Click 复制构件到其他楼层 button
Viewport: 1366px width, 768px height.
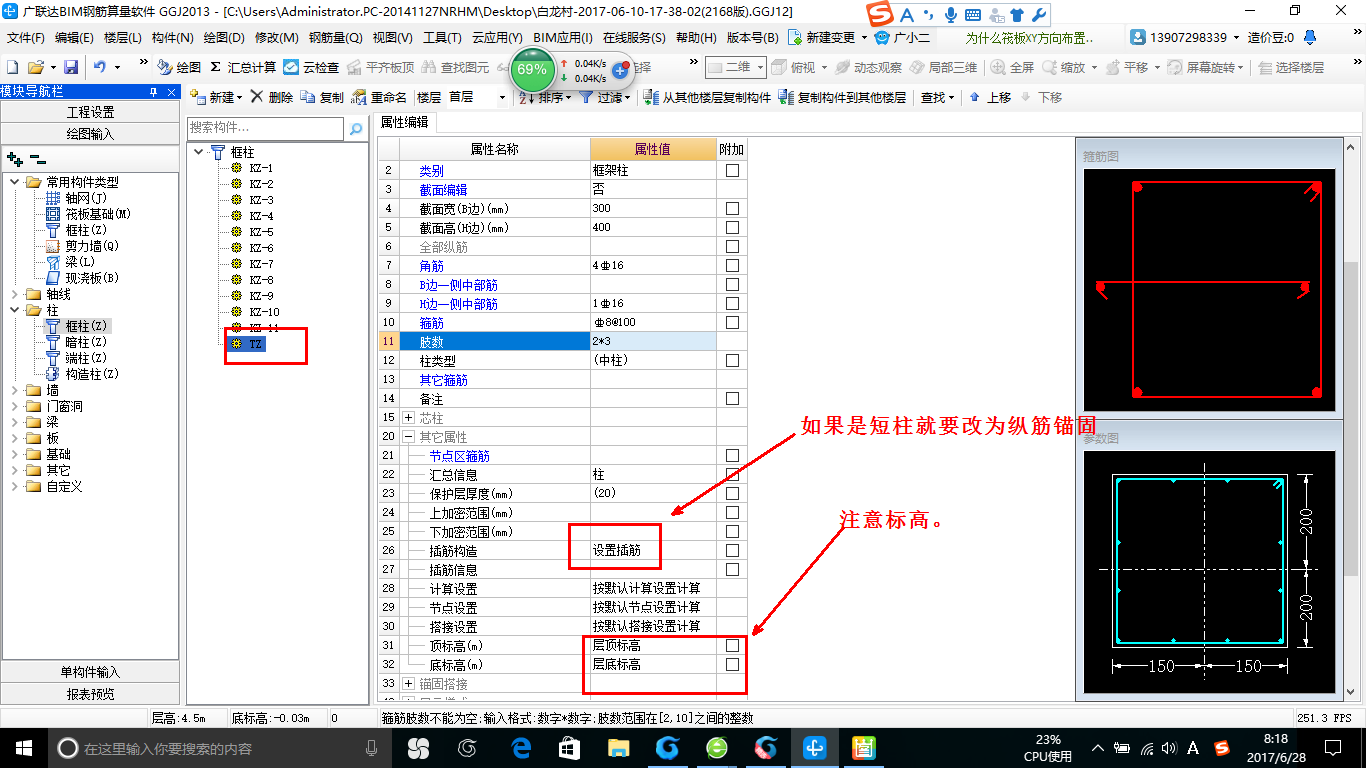(x=843, y=97)
